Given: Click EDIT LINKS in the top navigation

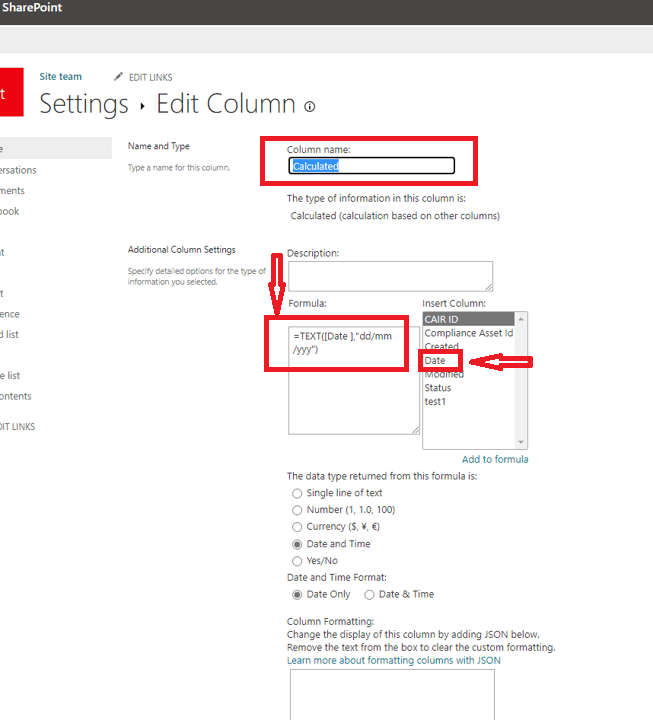Looking at the screenshot, I should click(x=151, y=77).
